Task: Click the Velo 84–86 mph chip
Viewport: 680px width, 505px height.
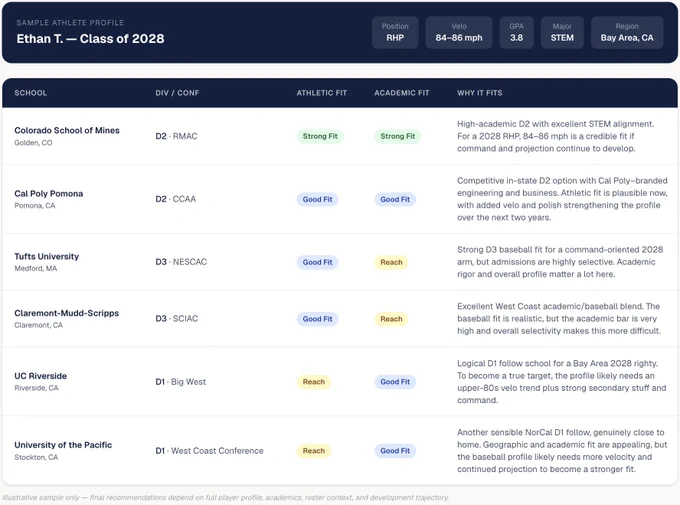Action: [459, 33]
